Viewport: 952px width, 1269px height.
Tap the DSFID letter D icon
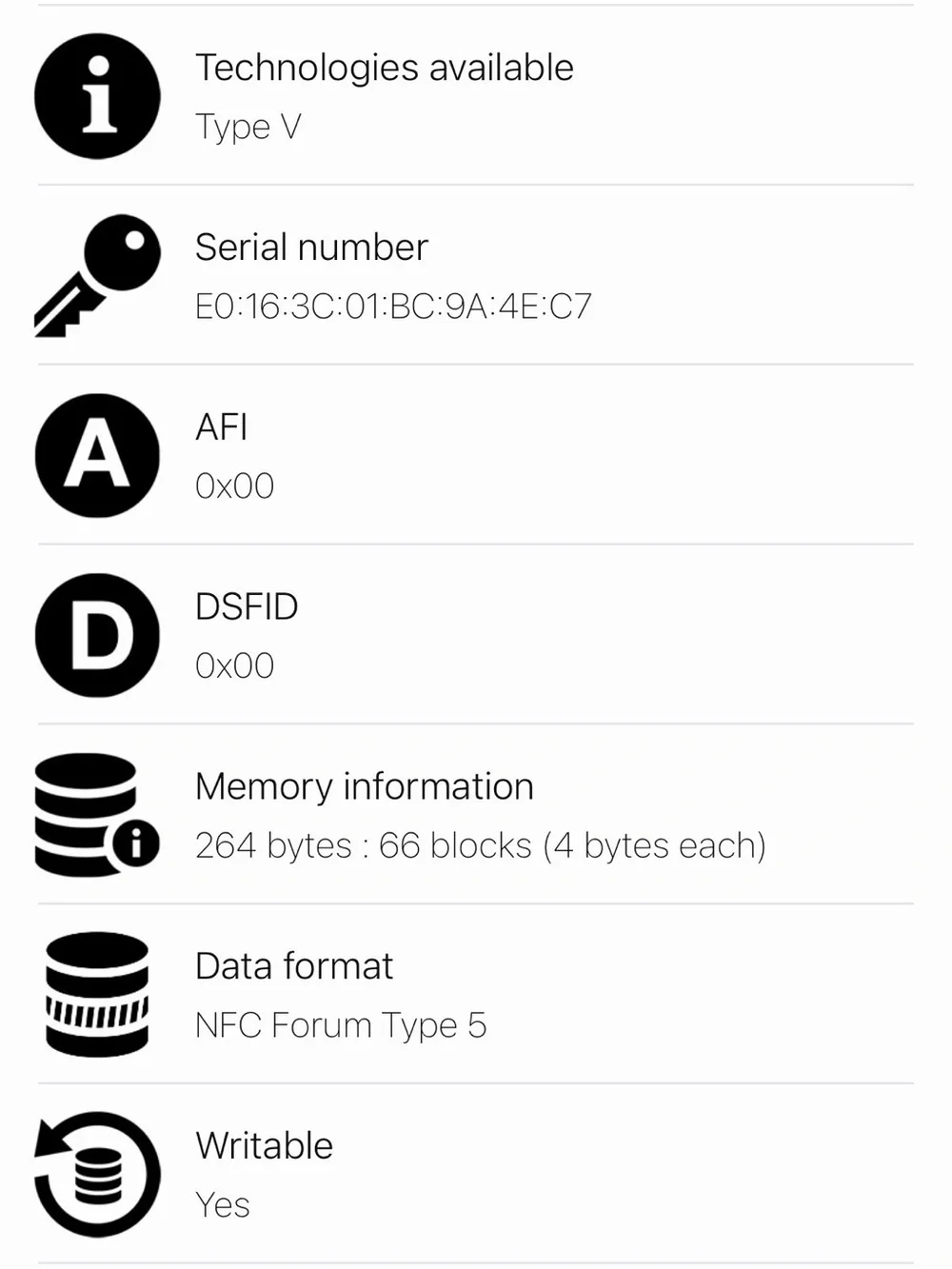point(97,635)
